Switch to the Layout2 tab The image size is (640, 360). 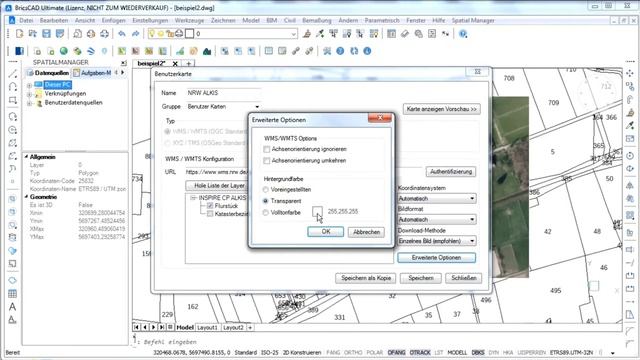coord(233,327)
